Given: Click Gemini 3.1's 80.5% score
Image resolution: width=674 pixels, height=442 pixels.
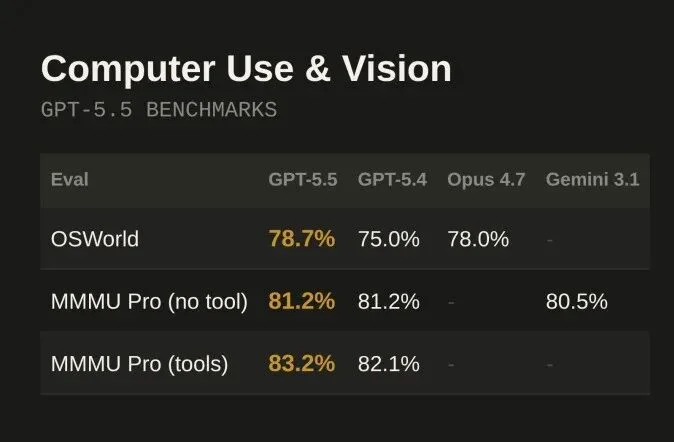Looking at the screenshot, I should (576, 301).
